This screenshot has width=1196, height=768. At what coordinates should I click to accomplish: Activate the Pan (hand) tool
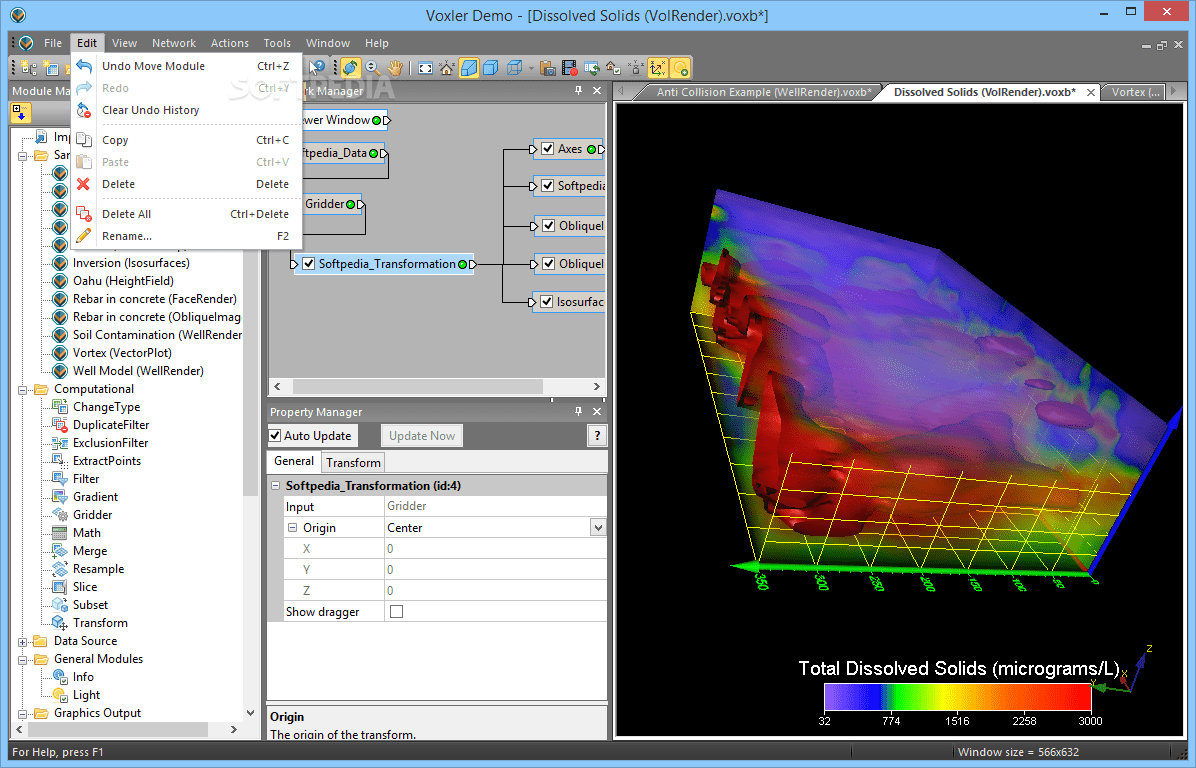393,68
